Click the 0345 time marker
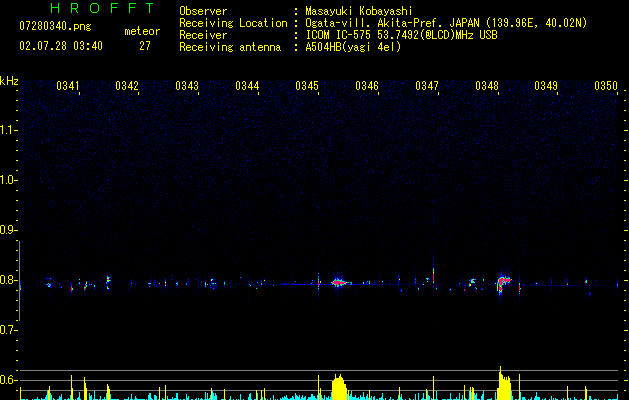Viewport: 629px width, 400px height. click(x=307, y=86)
